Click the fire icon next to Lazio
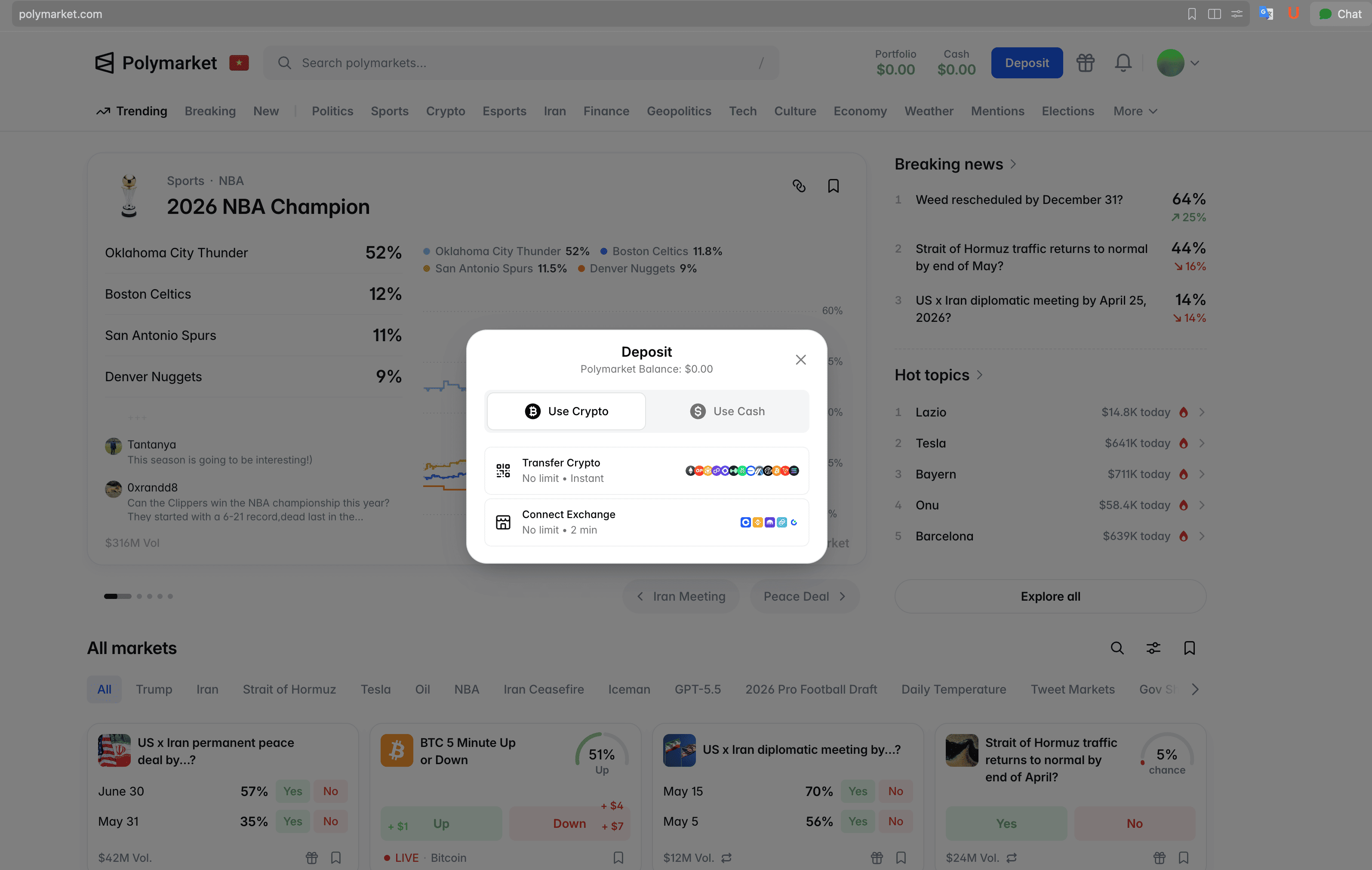1372x870 pixels. 1184,412
